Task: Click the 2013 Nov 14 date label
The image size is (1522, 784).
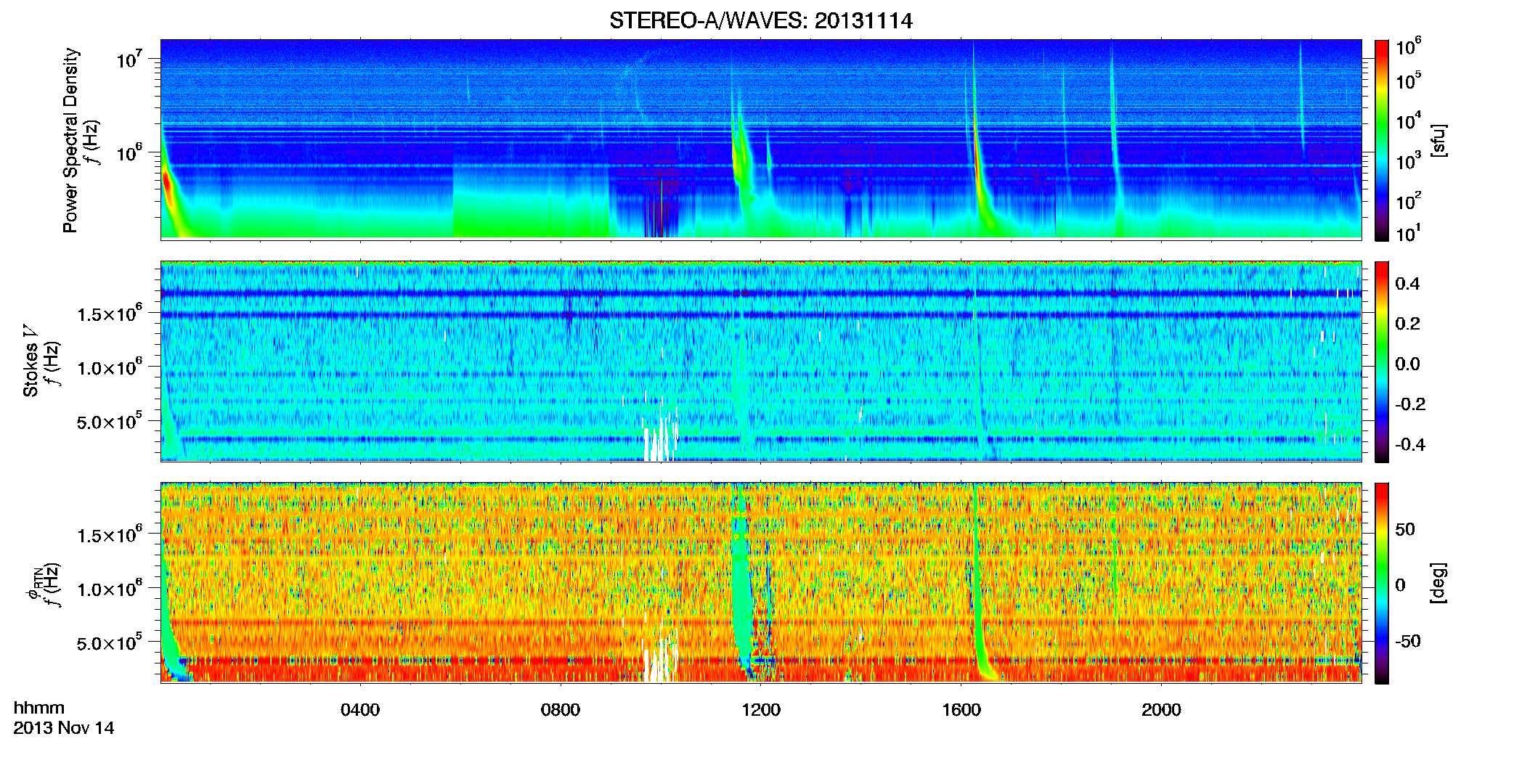Action: pyautogui.click(x=64, y=728)
